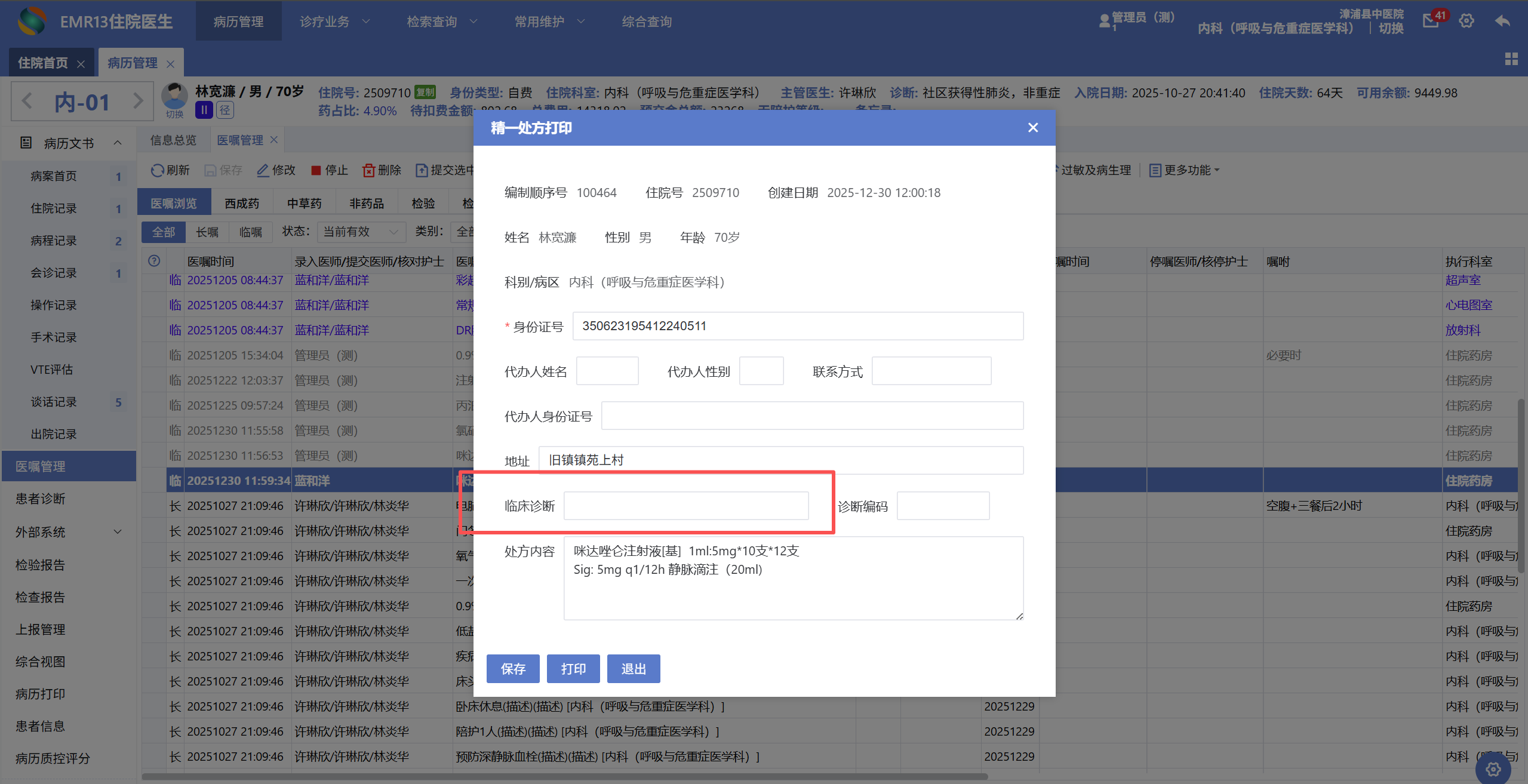Expand the 更多功能 dropdown menu
This screenshot has height=784, width=1528.
click(1186, 170)
